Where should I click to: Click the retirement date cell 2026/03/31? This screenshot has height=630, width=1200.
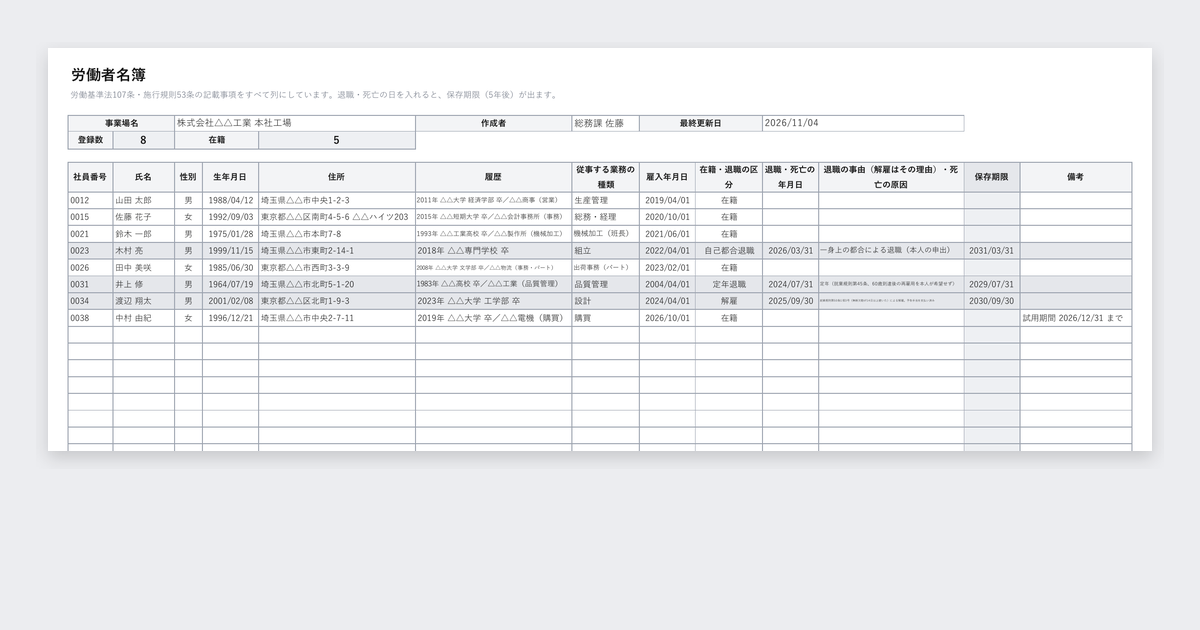pyautogui.click(x=790, y=251)
